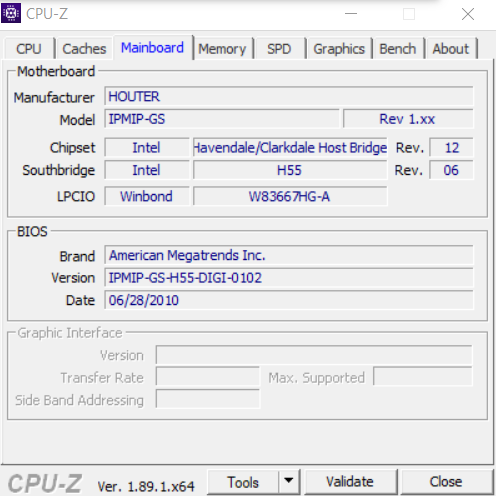Select the Memory tab

223,49
